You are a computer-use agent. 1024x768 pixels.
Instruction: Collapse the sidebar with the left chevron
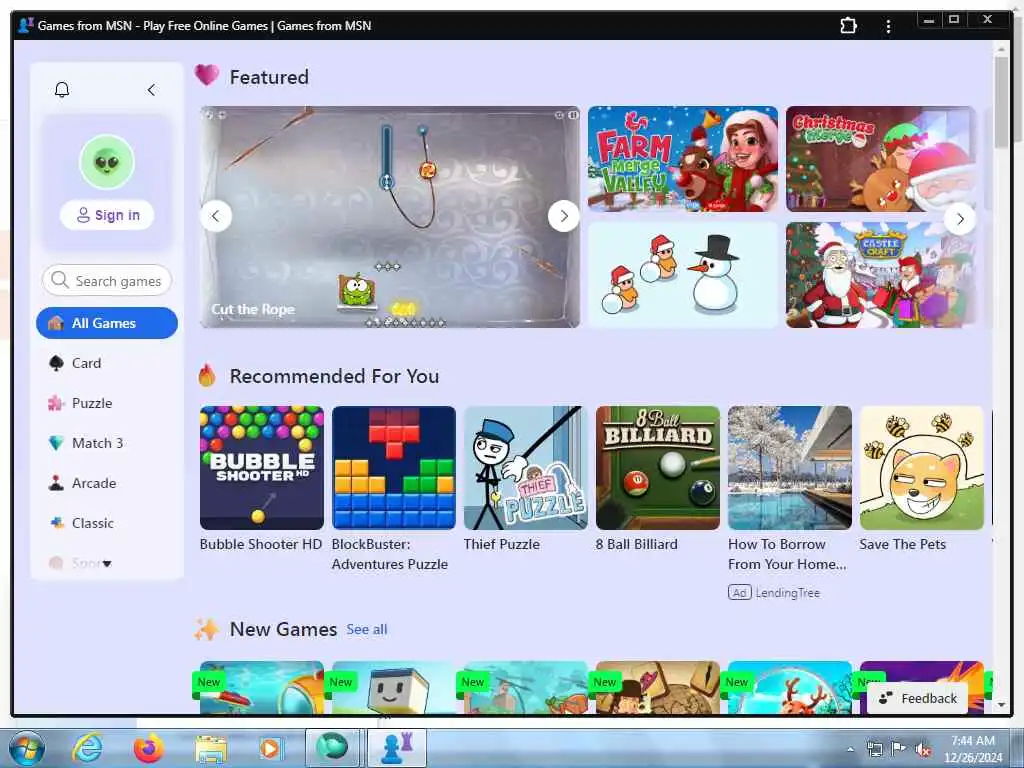(152, 89)
